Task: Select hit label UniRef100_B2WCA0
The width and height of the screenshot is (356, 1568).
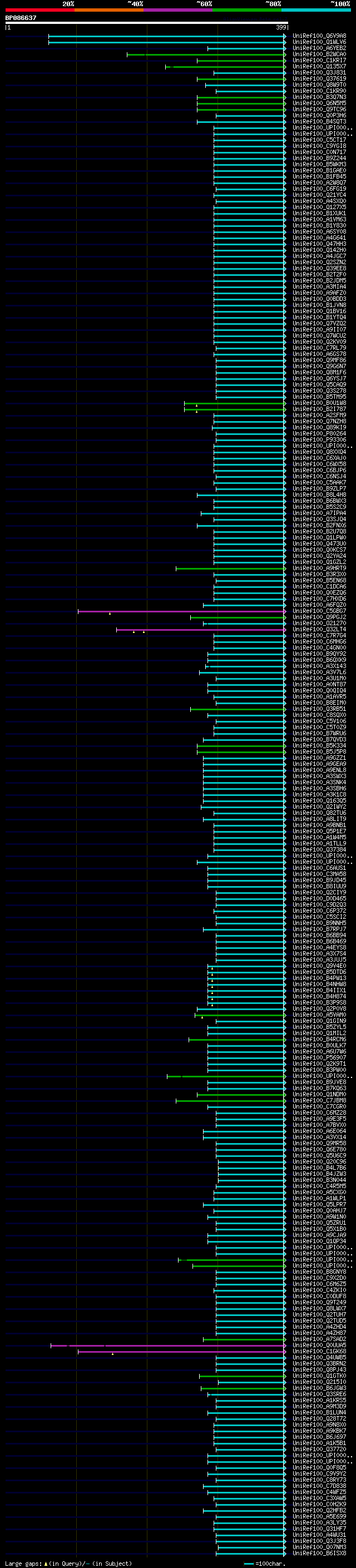Action: [x=319, y=54]
